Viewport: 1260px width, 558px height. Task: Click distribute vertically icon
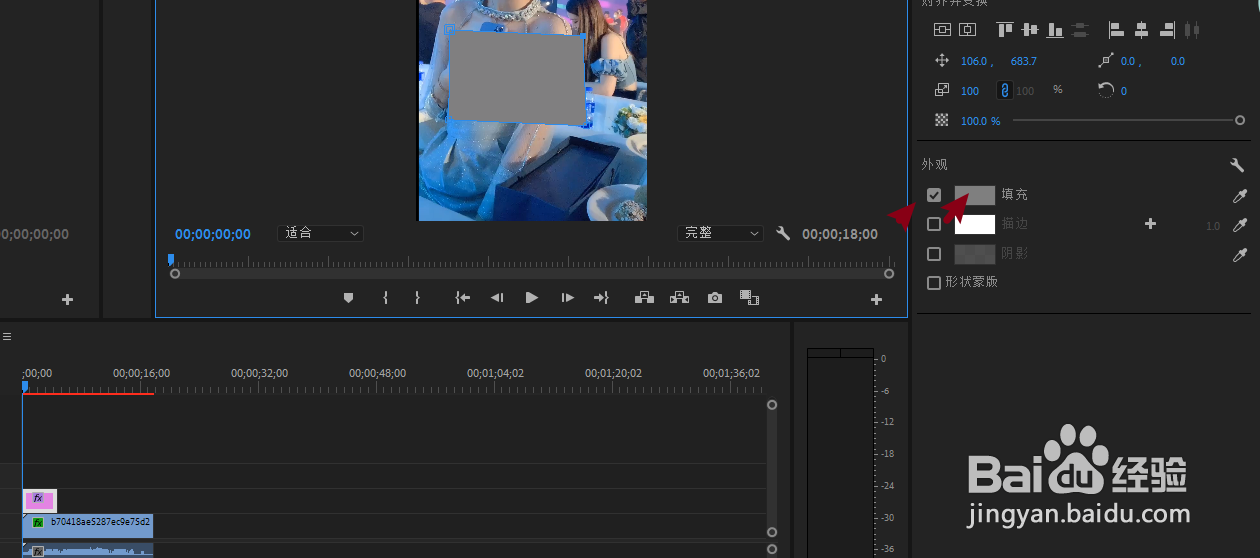pyautogui.click(x=1079, y=30)
